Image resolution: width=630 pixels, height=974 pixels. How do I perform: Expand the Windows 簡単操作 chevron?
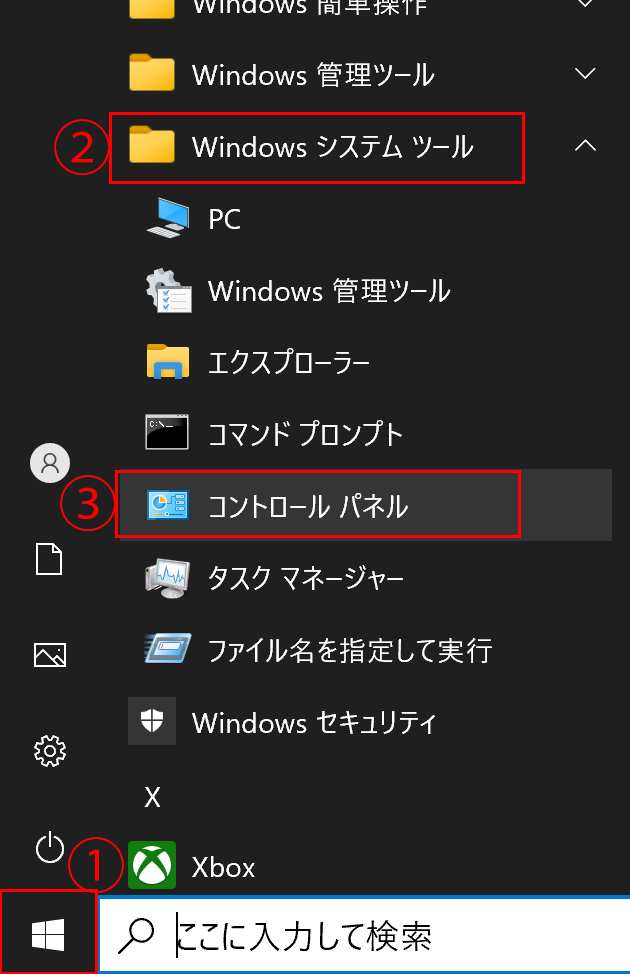click(x=585, y=2)
